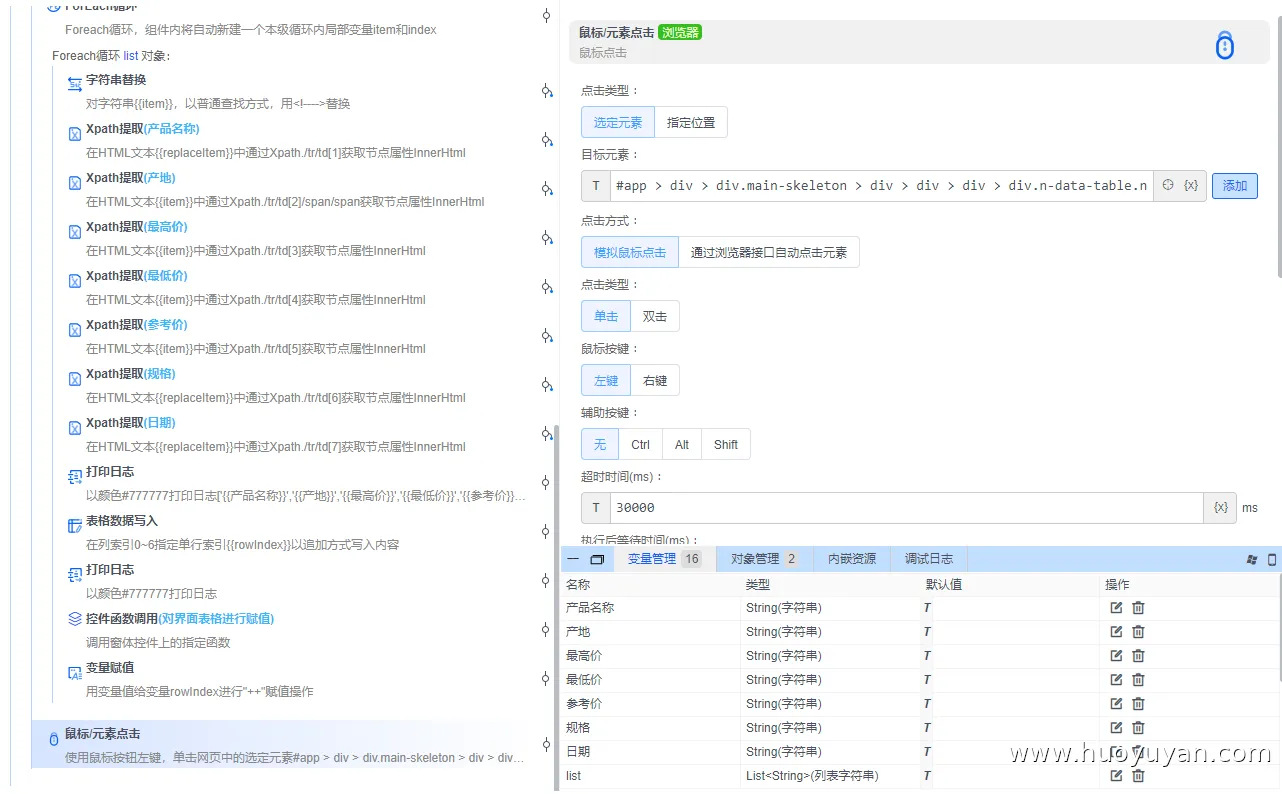This screenshot has width=1282, height=794.
Task: Click the element picker crosshair icon in 目标元素
Action: pos(1167,185)
